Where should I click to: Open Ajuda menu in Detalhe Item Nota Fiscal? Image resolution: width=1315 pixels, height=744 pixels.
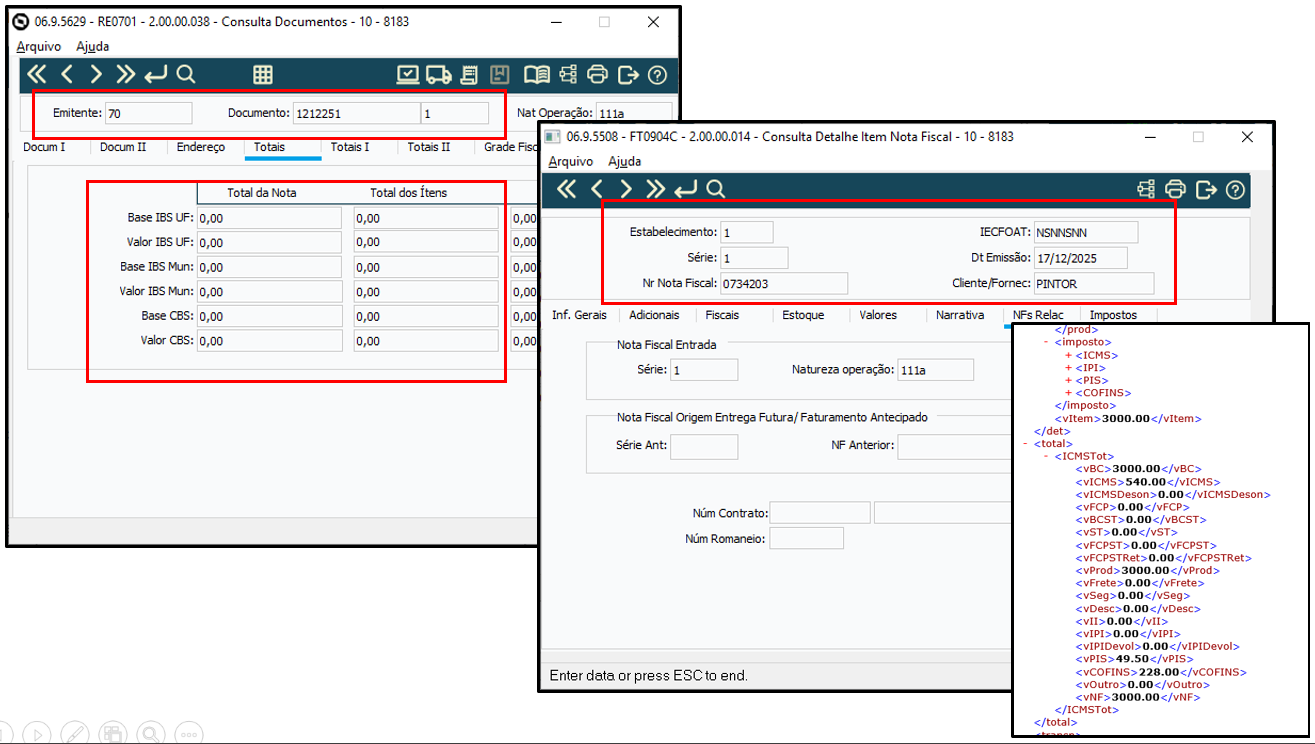(625, 161)
